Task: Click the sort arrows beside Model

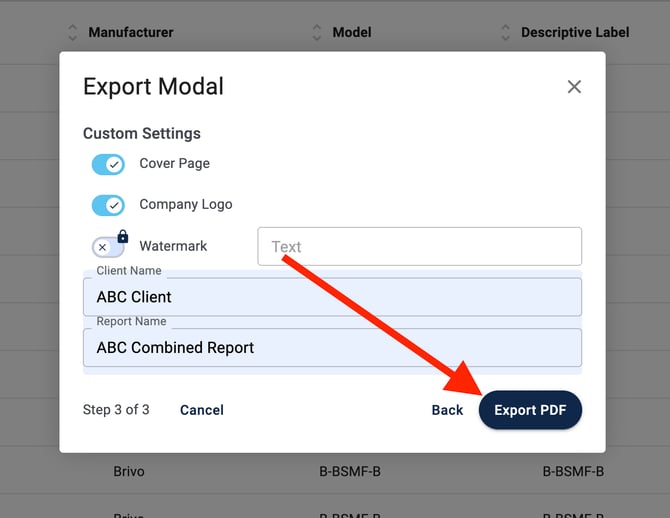Action: 317,32
